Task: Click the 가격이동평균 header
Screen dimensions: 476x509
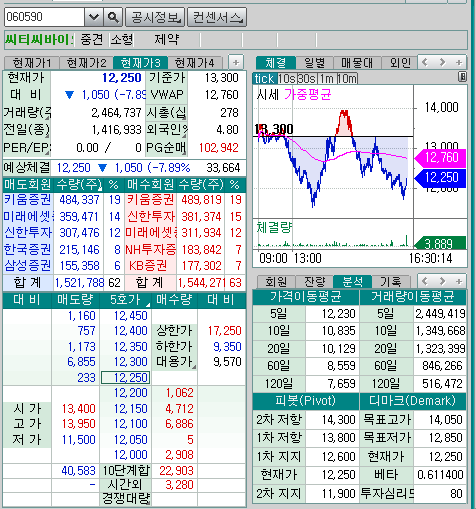Action: coord(306,297)
